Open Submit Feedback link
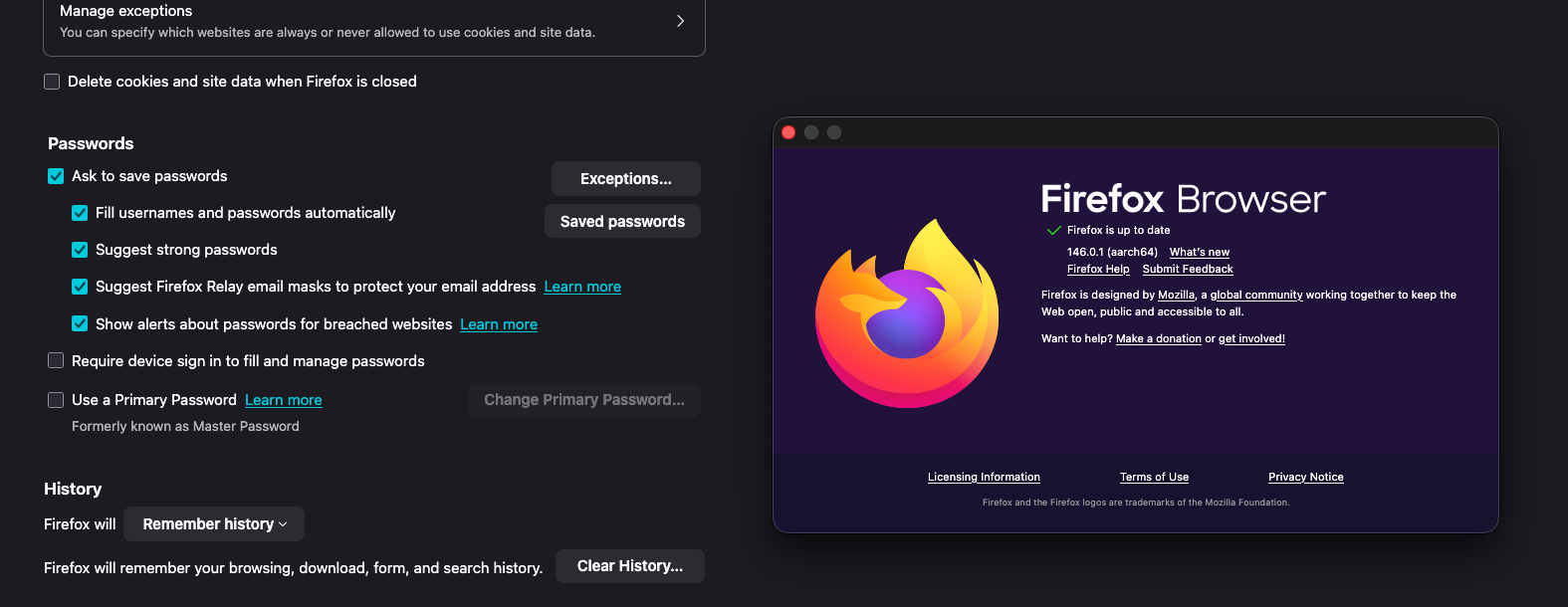This screenshot has height=607, width=1568. pos(1188,270)
